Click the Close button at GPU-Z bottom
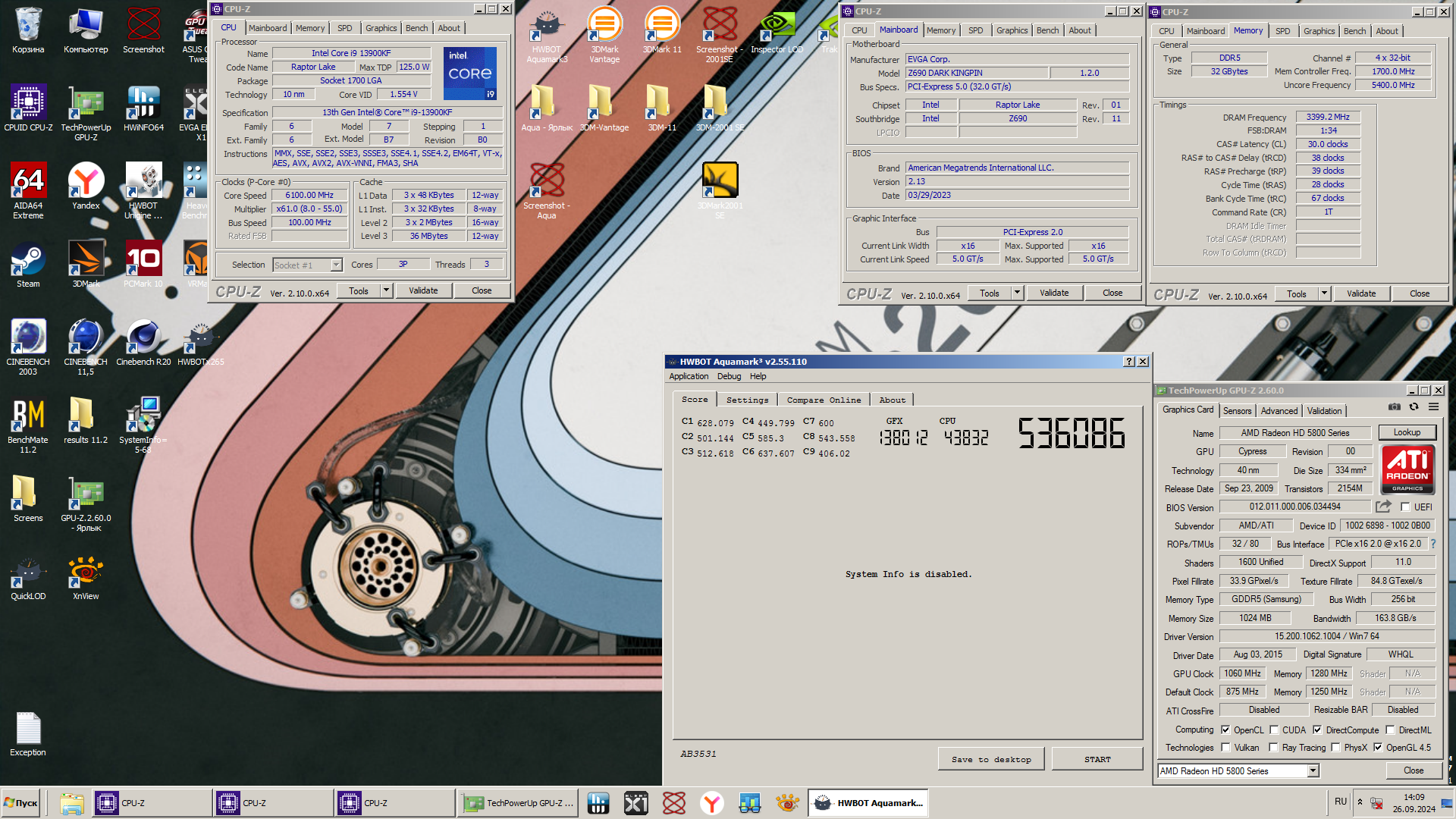The image size is (1456, 819). pyautogui.click(x=1414, y=770)
